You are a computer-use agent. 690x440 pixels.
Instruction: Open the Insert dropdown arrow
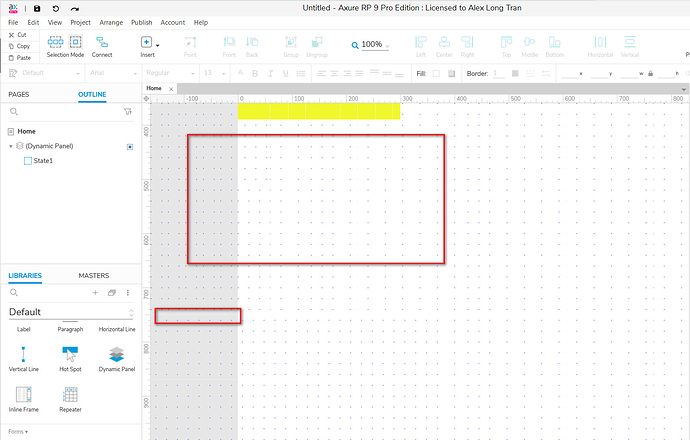(158, 43)
